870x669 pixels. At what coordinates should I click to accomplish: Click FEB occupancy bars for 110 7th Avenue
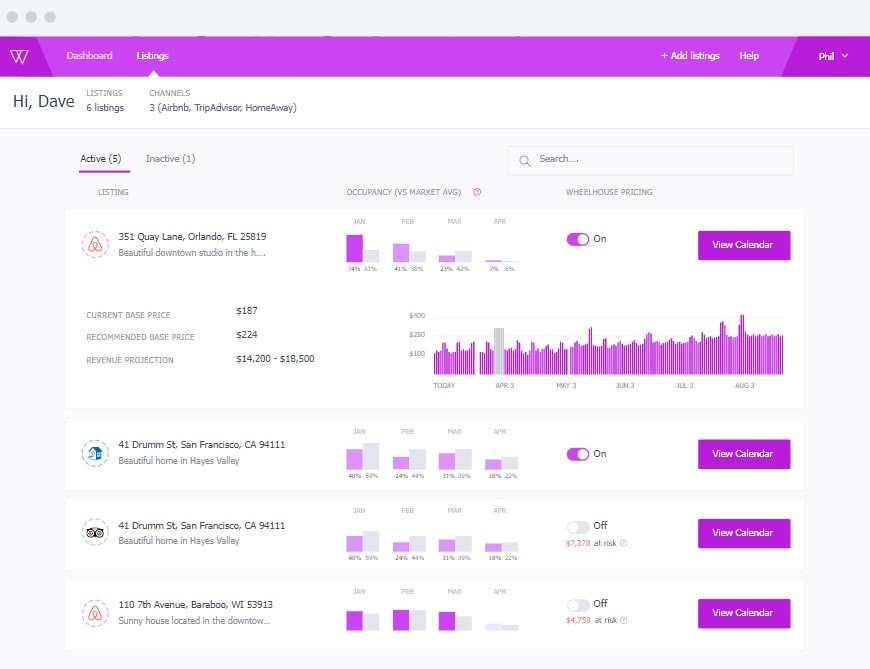[x=409, y=620]
